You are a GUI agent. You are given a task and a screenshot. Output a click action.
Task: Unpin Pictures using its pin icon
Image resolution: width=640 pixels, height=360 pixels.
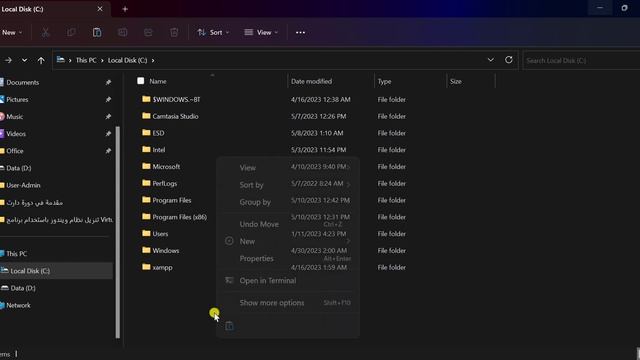click(x=108, y=100)
